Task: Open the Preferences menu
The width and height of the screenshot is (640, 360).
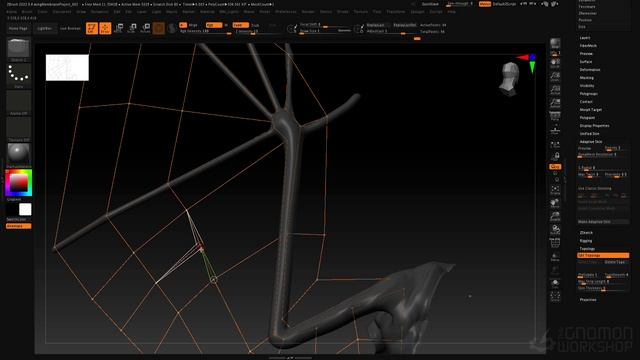Action: coord(286,12)
